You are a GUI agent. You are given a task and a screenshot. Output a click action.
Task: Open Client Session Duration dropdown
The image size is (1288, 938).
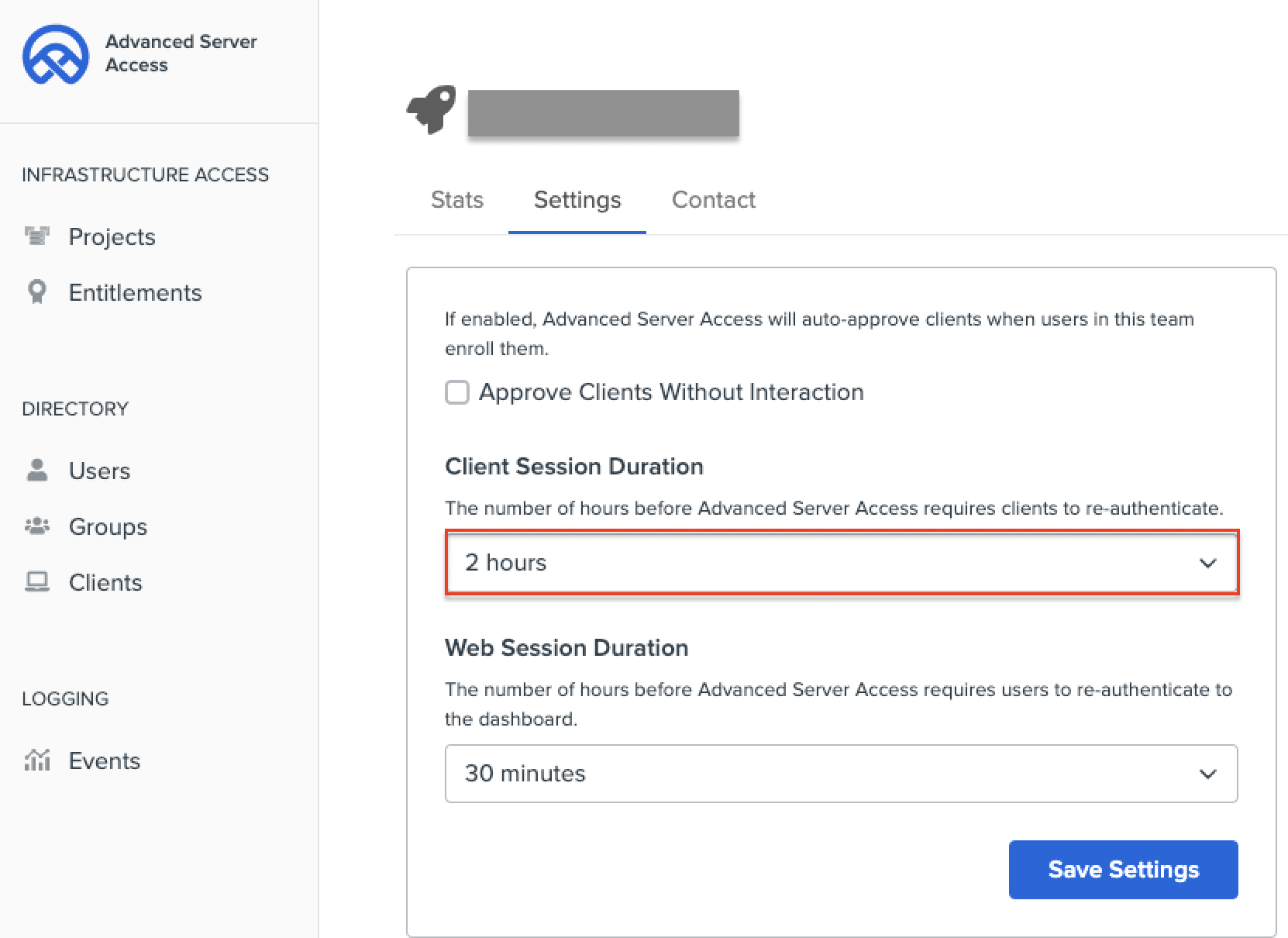841,563
